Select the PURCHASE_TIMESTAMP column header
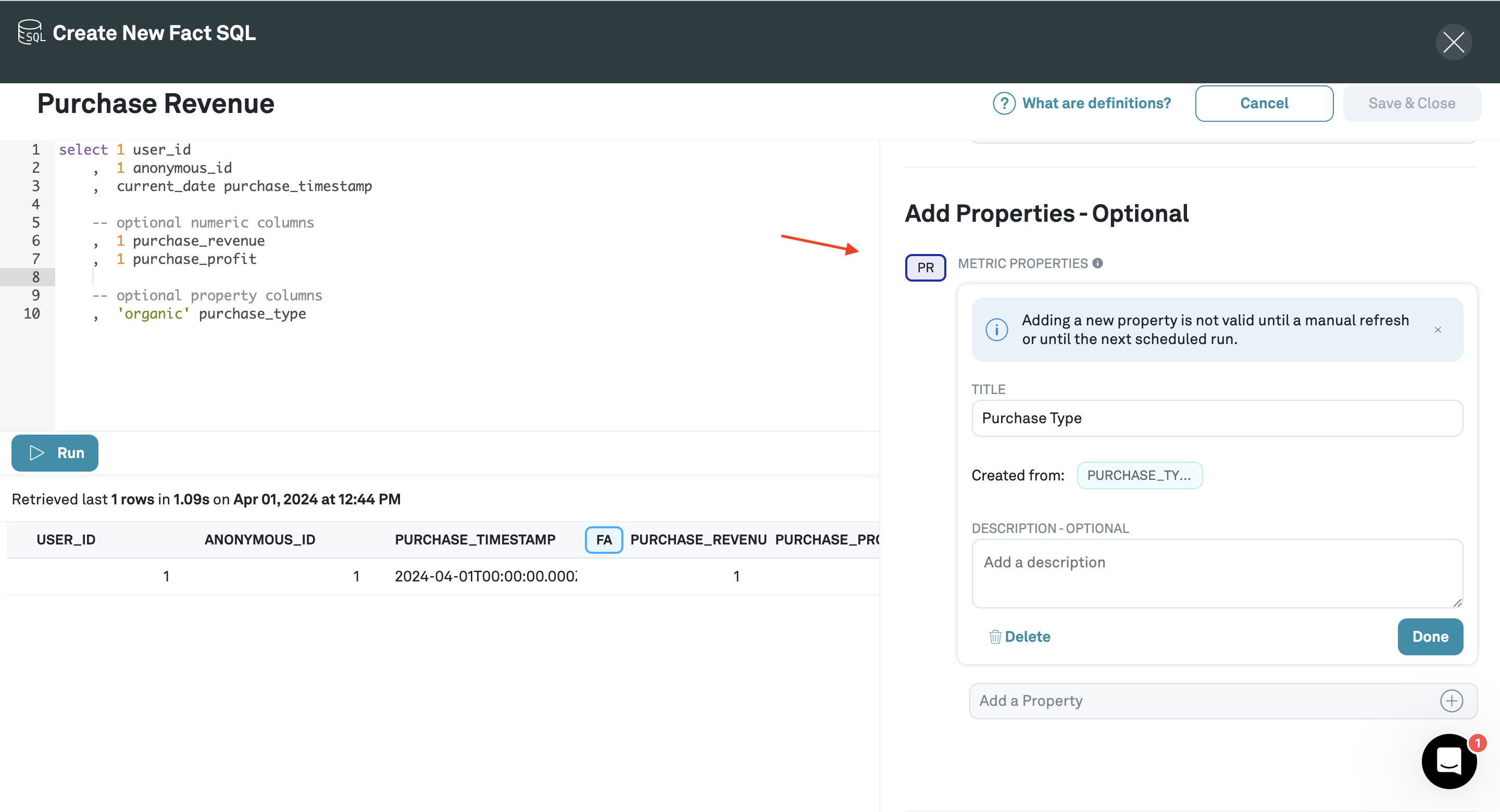1500x812 pixels. tap(474, 540)
